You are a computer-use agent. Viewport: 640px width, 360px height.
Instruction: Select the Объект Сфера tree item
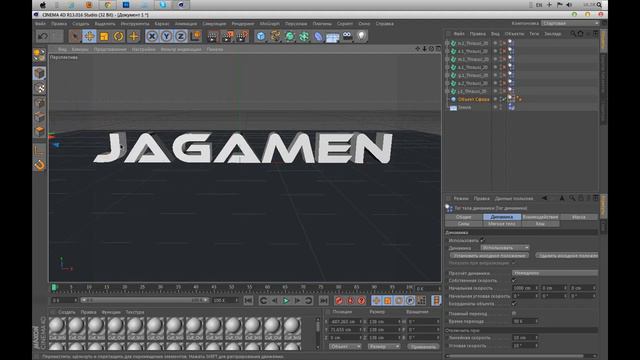coord(473,99)
